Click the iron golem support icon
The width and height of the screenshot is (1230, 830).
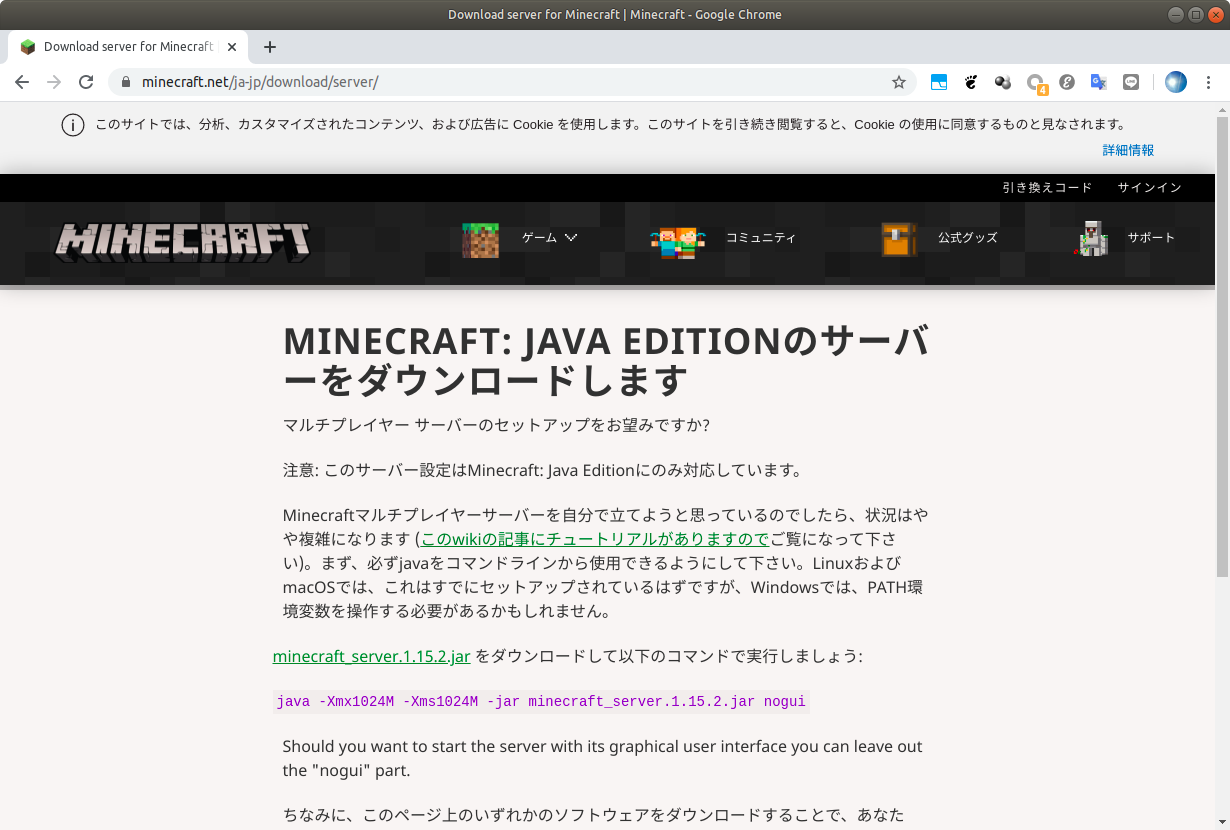tap(1091, 239)
